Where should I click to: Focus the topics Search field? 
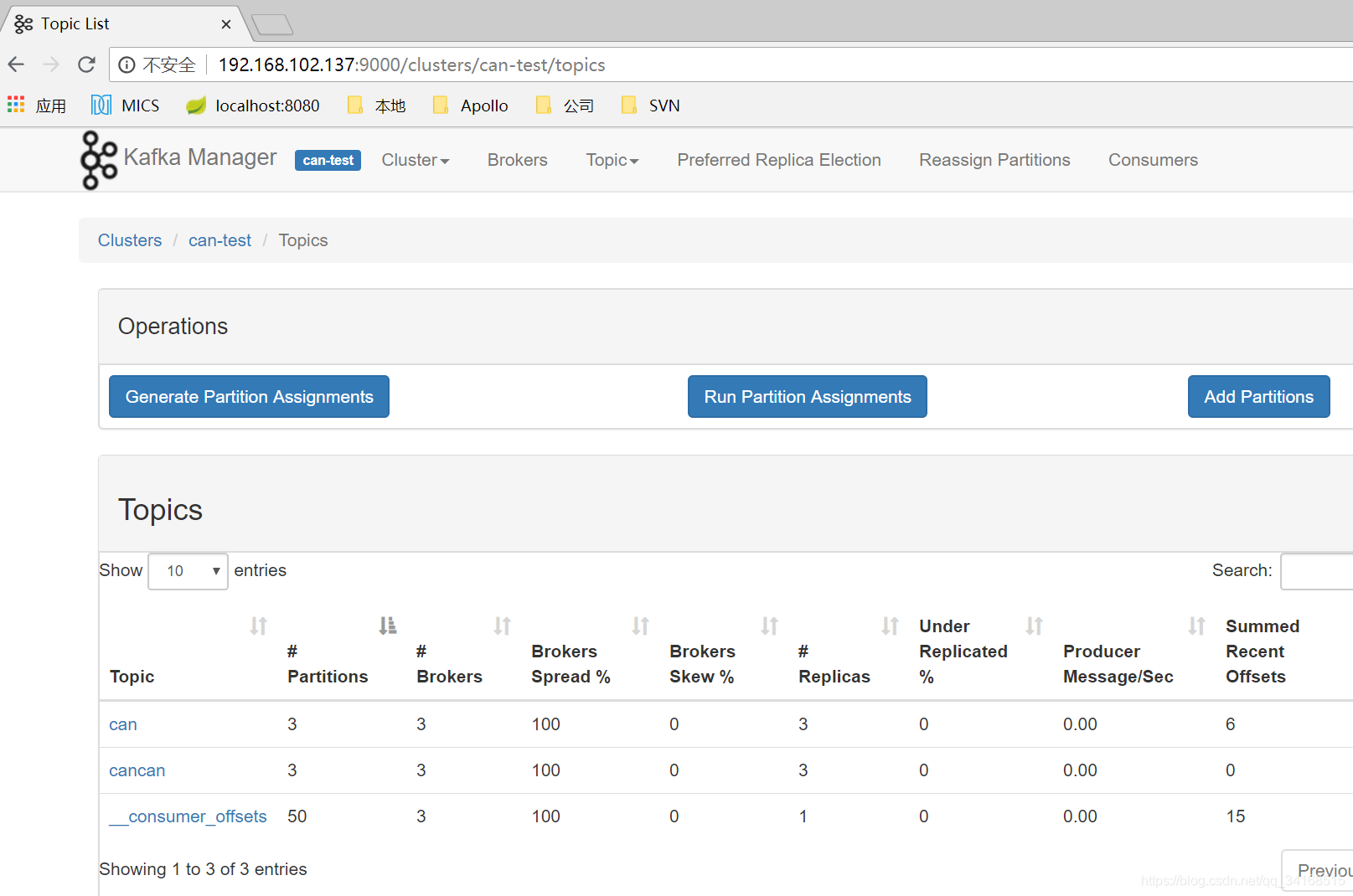[x=1317, y=571]
